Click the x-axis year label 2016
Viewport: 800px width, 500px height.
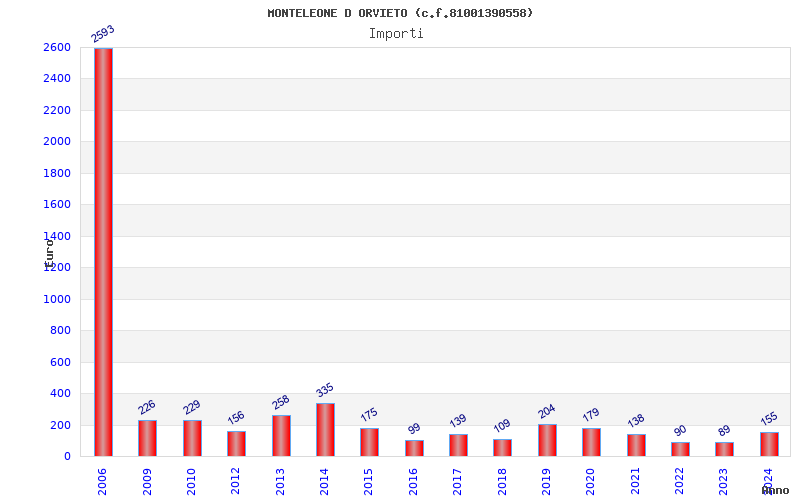click(413, 482)
